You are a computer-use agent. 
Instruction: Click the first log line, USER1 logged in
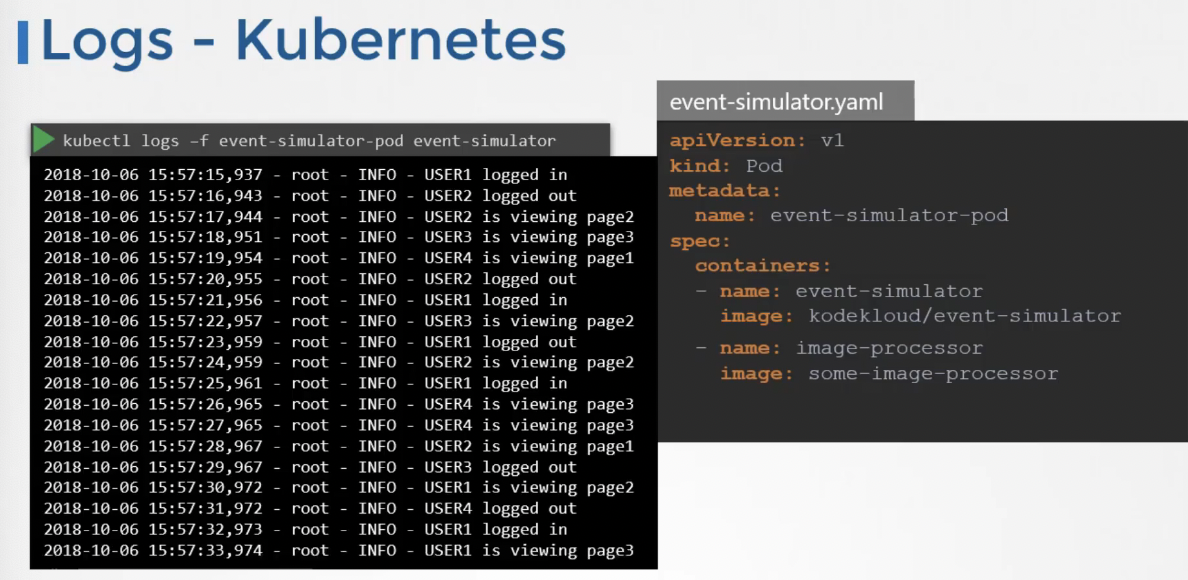click(305, 175)
